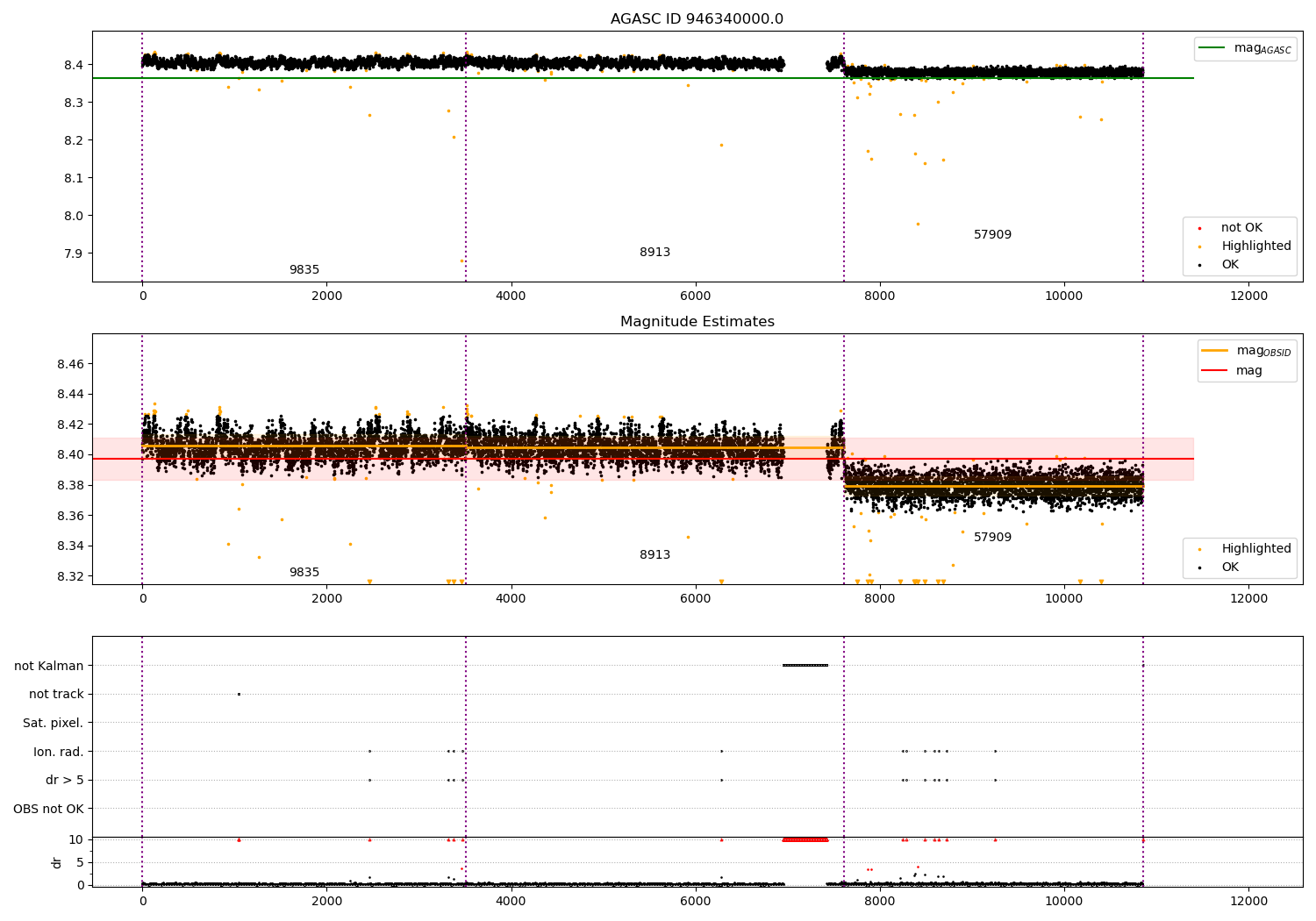Click x-axis tick '12000' under top plot

point(1249,296)
